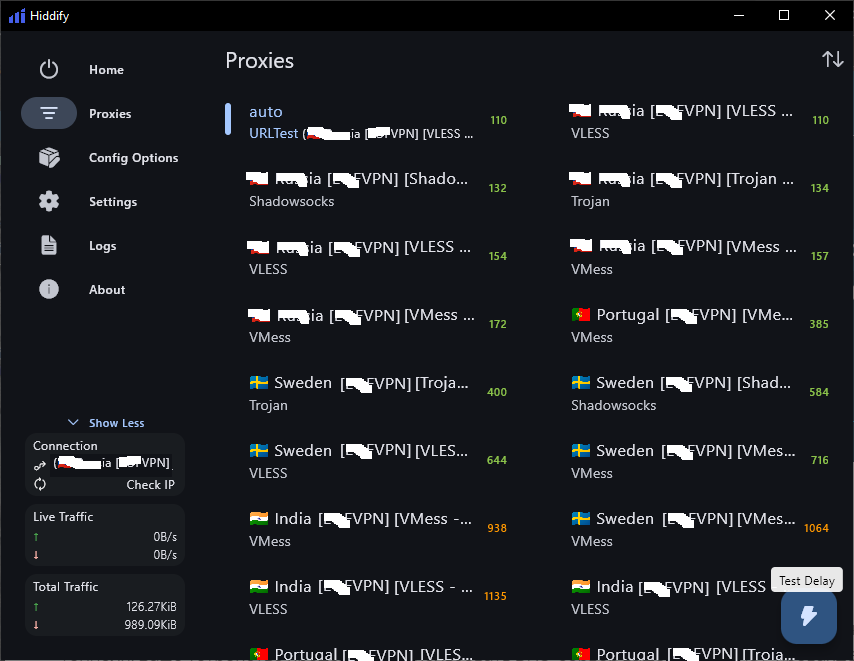Open Config Options menu label
Screen dimensions: 854x661
[x=133, y=158]
